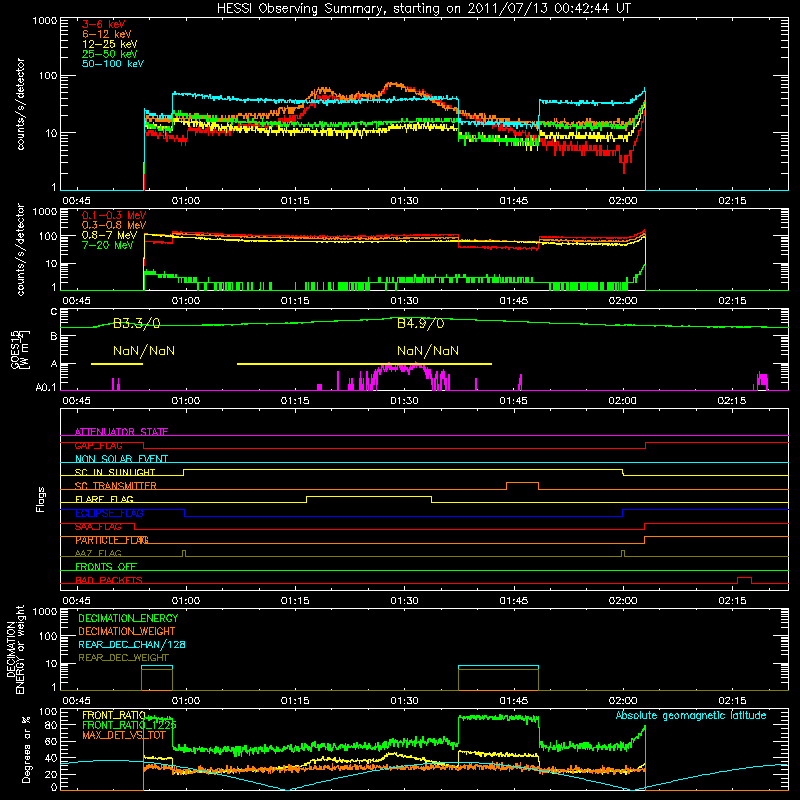Click the NaN/NaN label below B4.9/0
Viewport: 800px width, 800px height.
428,351
